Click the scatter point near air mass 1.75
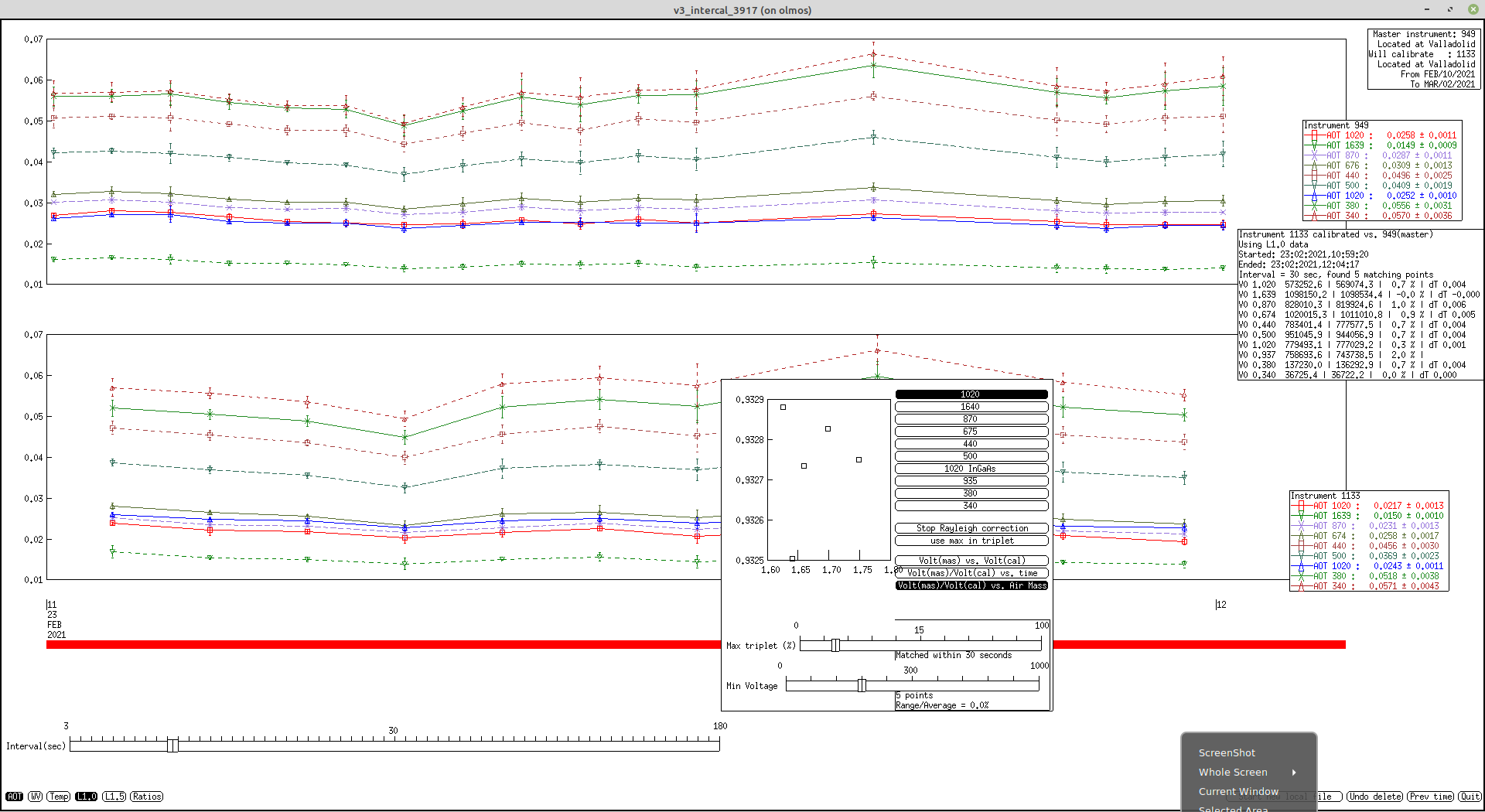The width and height of the screenshot is (1485, 812). coord(859,459)
